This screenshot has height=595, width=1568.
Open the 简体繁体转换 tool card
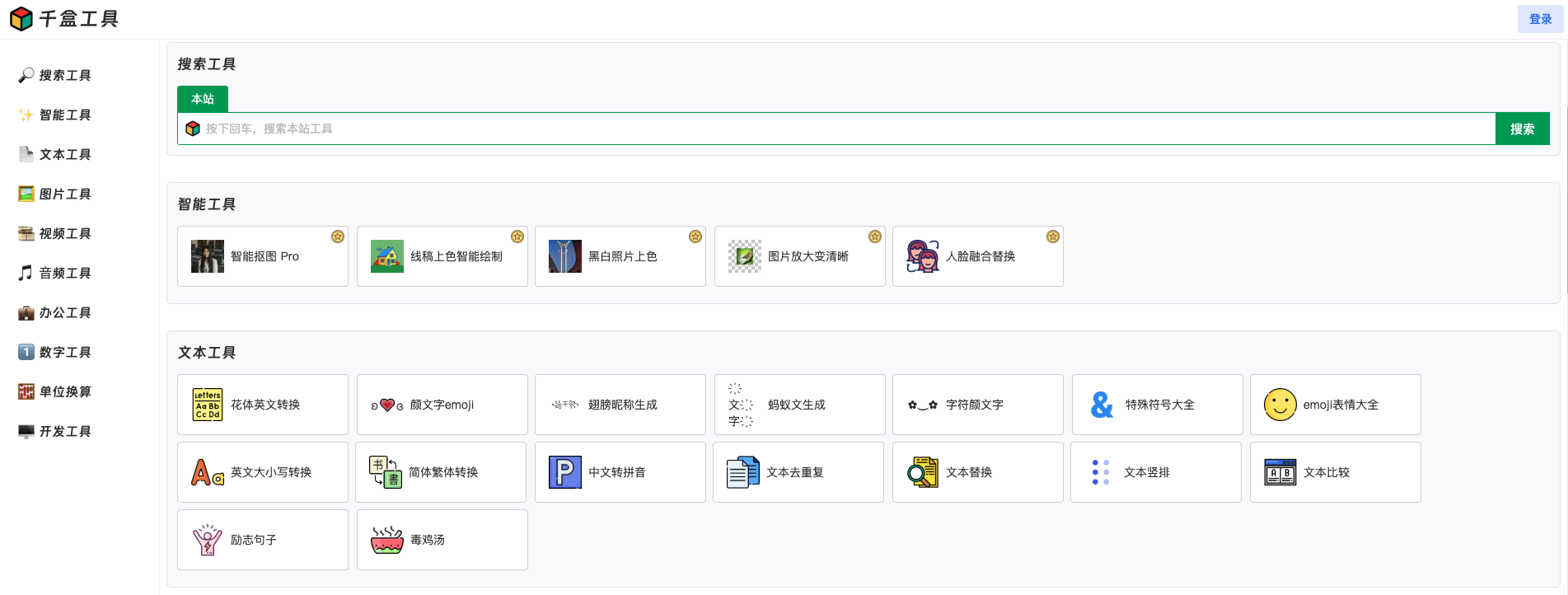coord(441,472)
